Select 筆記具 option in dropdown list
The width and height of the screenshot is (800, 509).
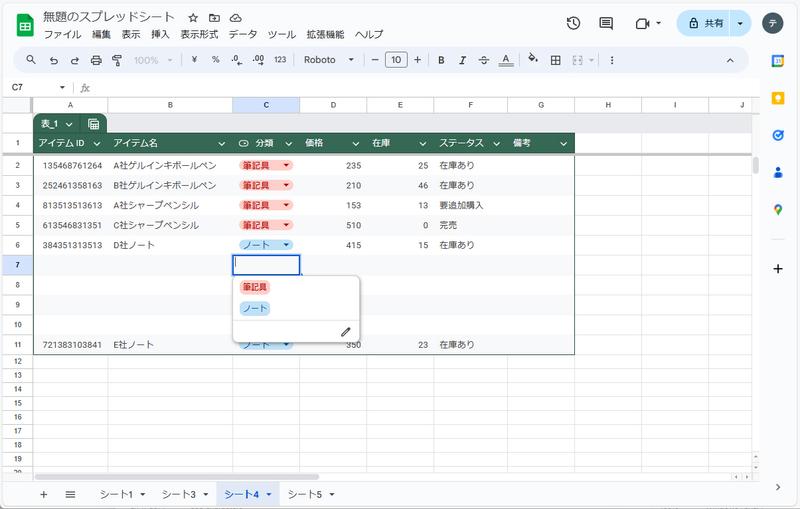(x=255, y=287)
